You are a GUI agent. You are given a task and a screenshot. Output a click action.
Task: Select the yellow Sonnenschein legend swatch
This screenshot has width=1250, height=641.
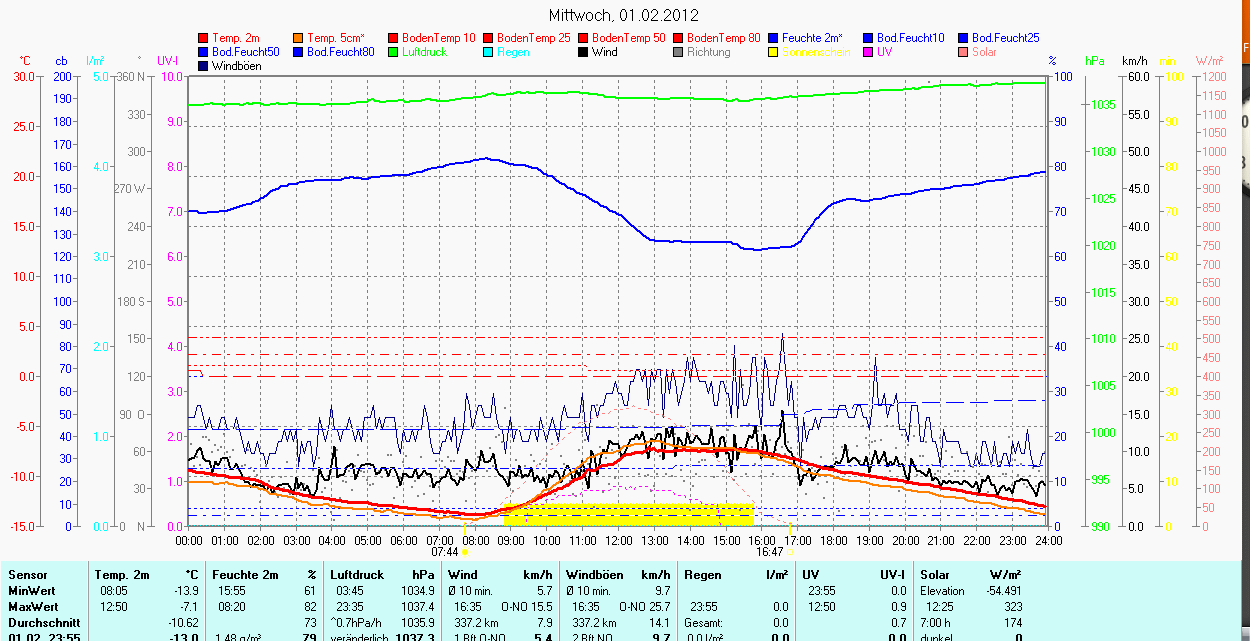774,52
